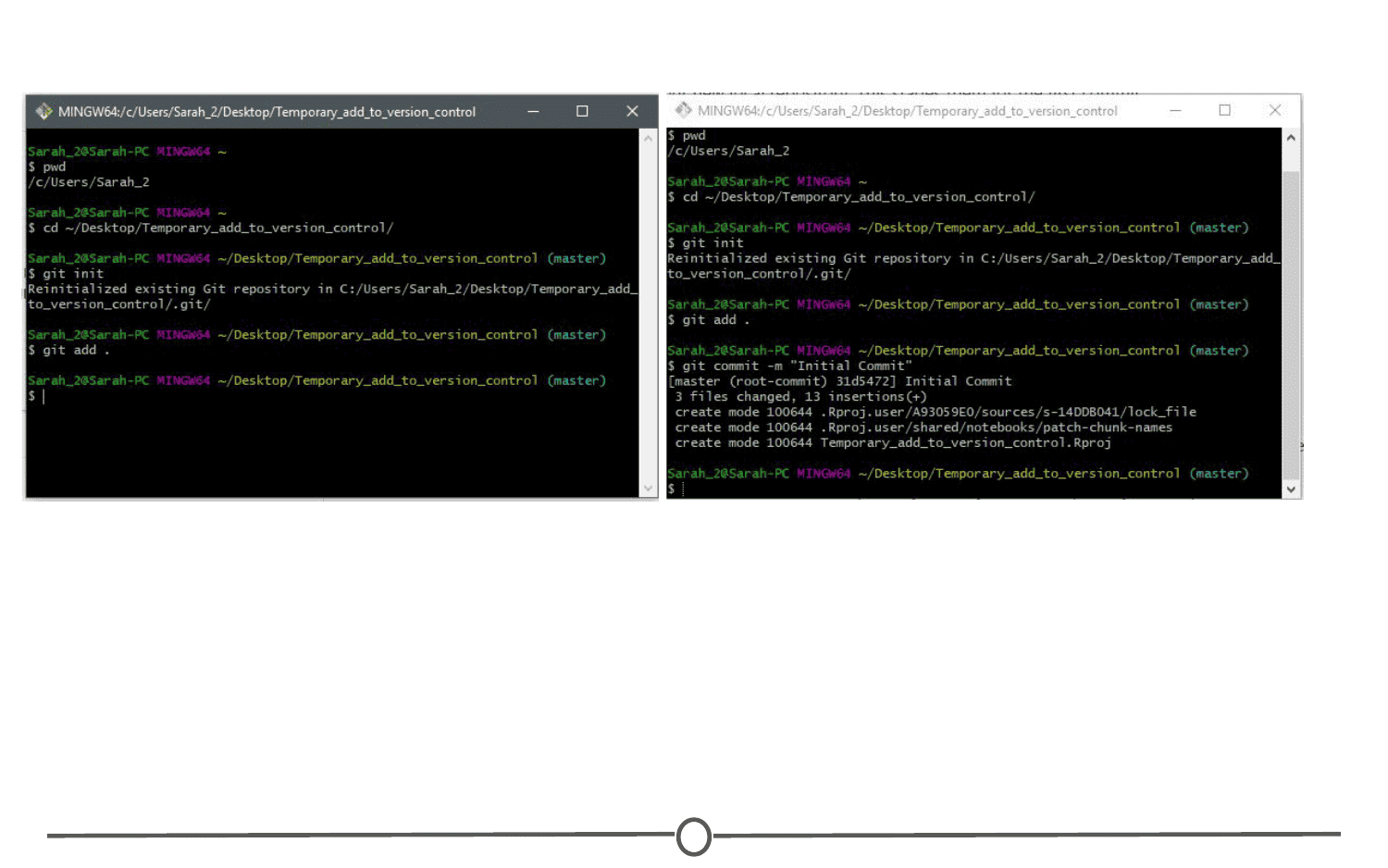Click '$ git add .' line in right terminal
The height and width of the screenshot is (868, 1388).
[x=710, y=319]
